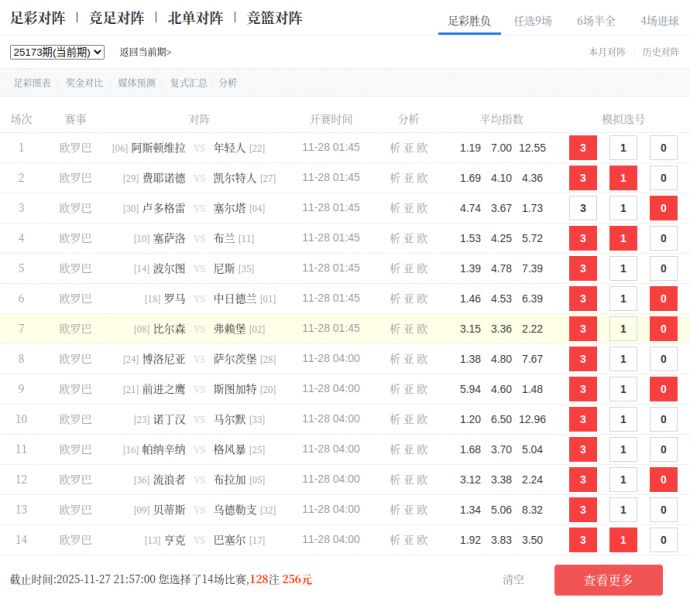690x601 pixels.
Task: Open the 25173期 period dropdown
Action: pos(57,52)
